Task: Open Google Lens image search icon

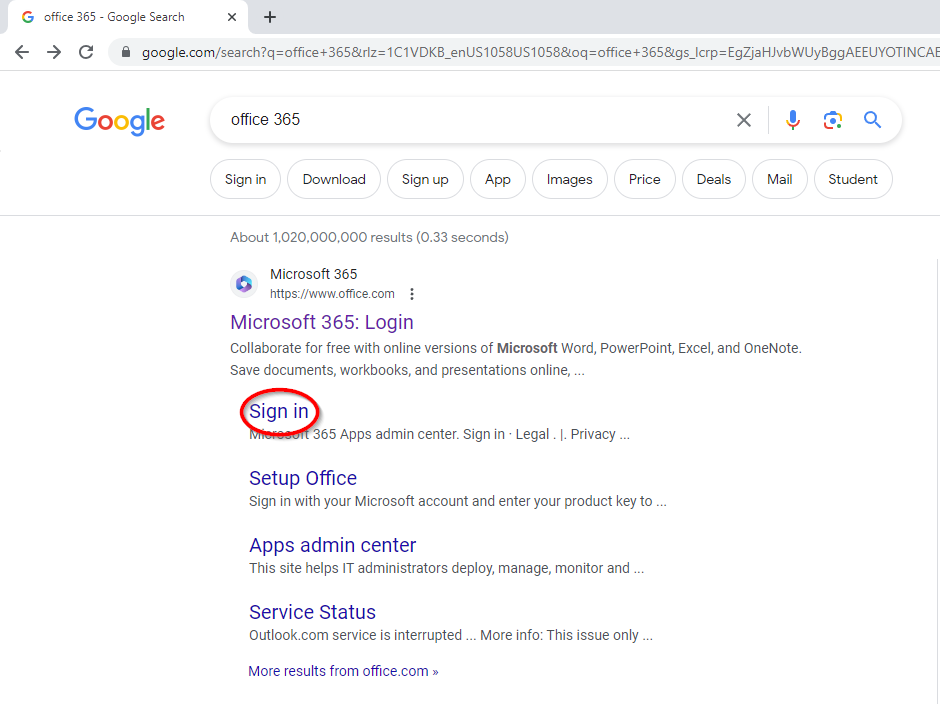Action: [833, 120]
